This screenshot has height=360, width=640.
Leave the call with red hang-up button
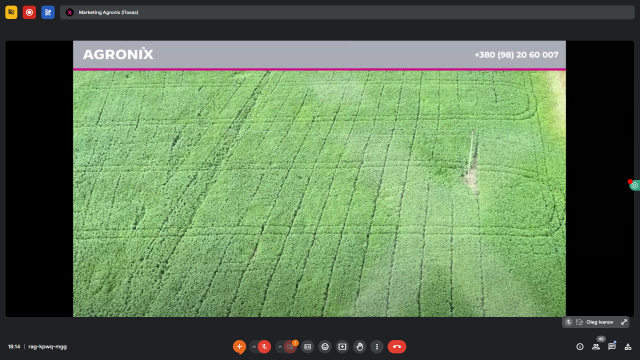tap(397, 347)
